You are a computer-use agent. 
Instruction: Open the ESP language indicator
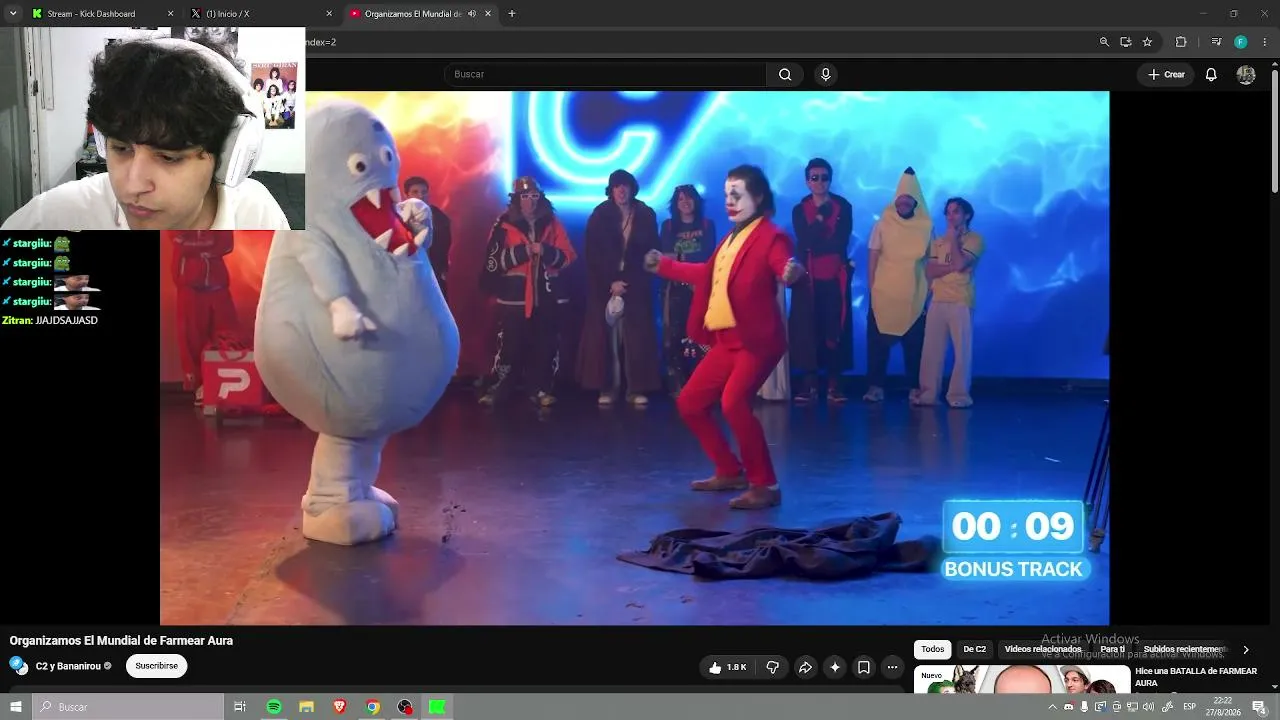click(x=1190, y=707)
